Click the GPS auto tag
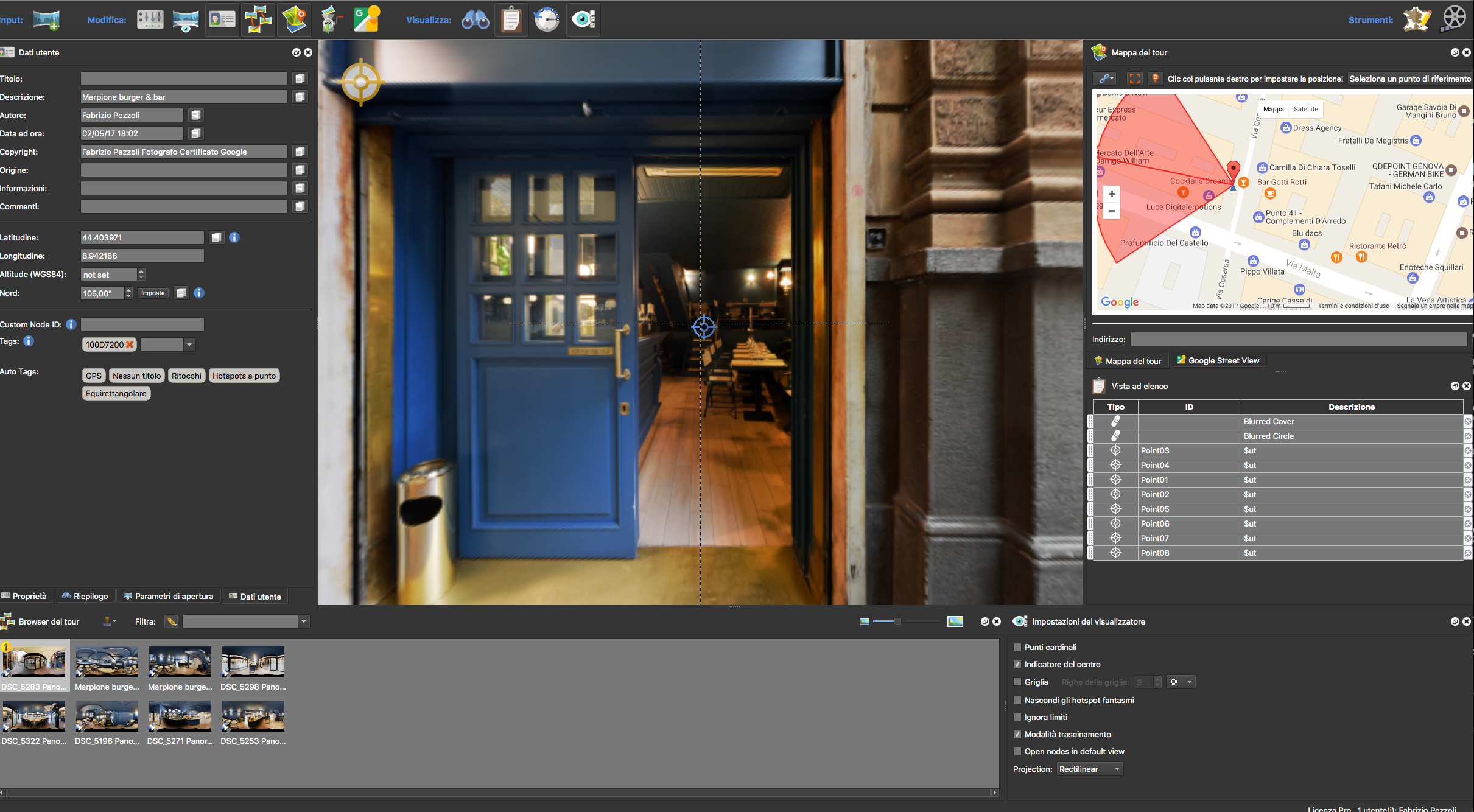This screenshot has width=1474, height=812. pyautogui.click(x=94, y=376)
